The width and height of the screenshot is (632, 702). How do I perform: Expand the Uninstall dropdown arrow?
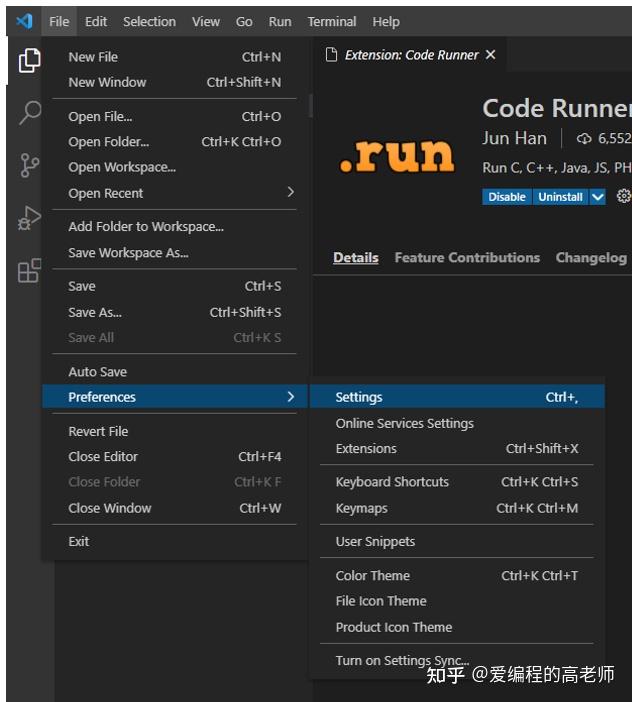598,197
